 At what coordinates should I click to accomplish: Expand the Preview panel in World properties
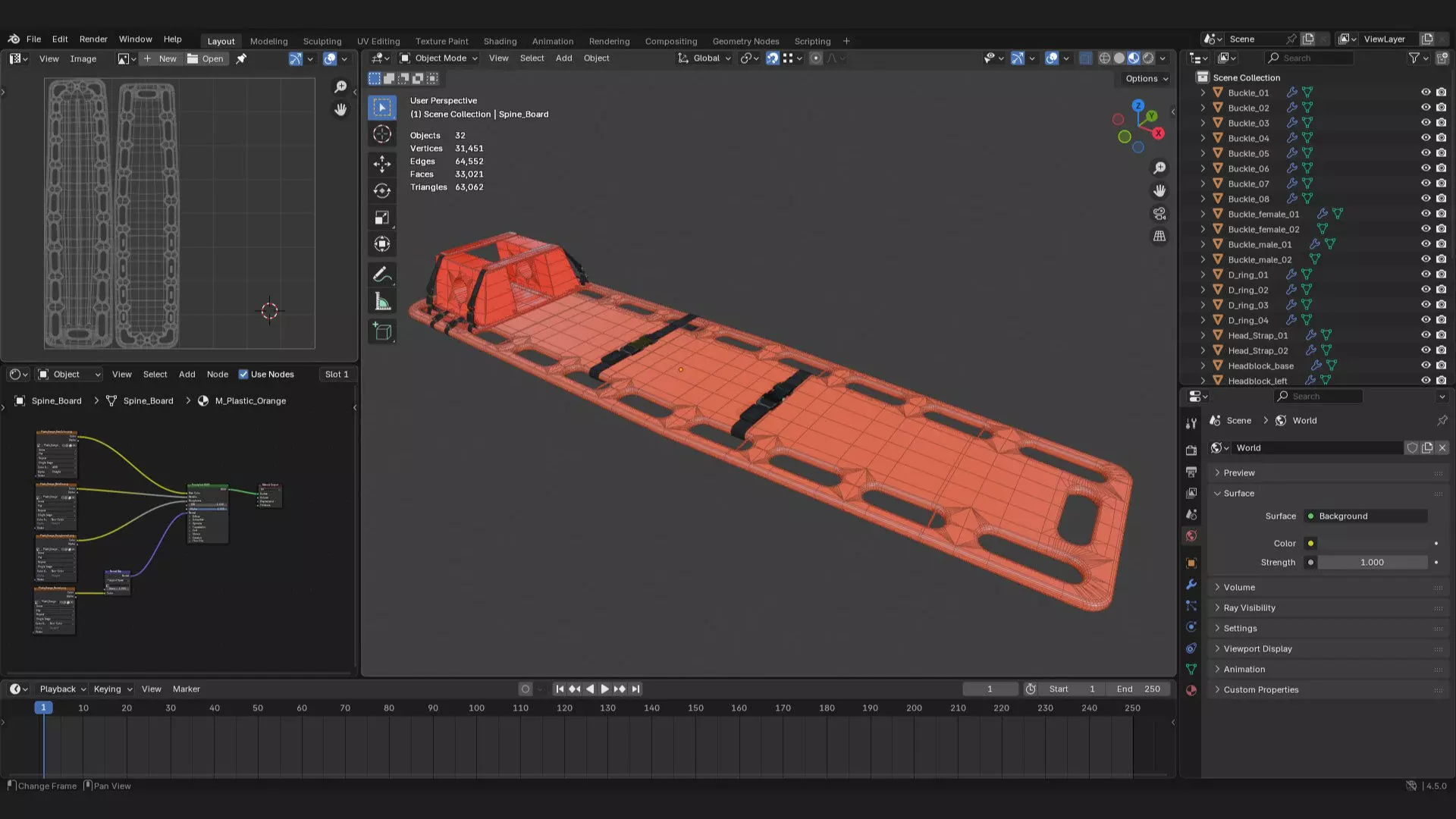[1239, 472]
